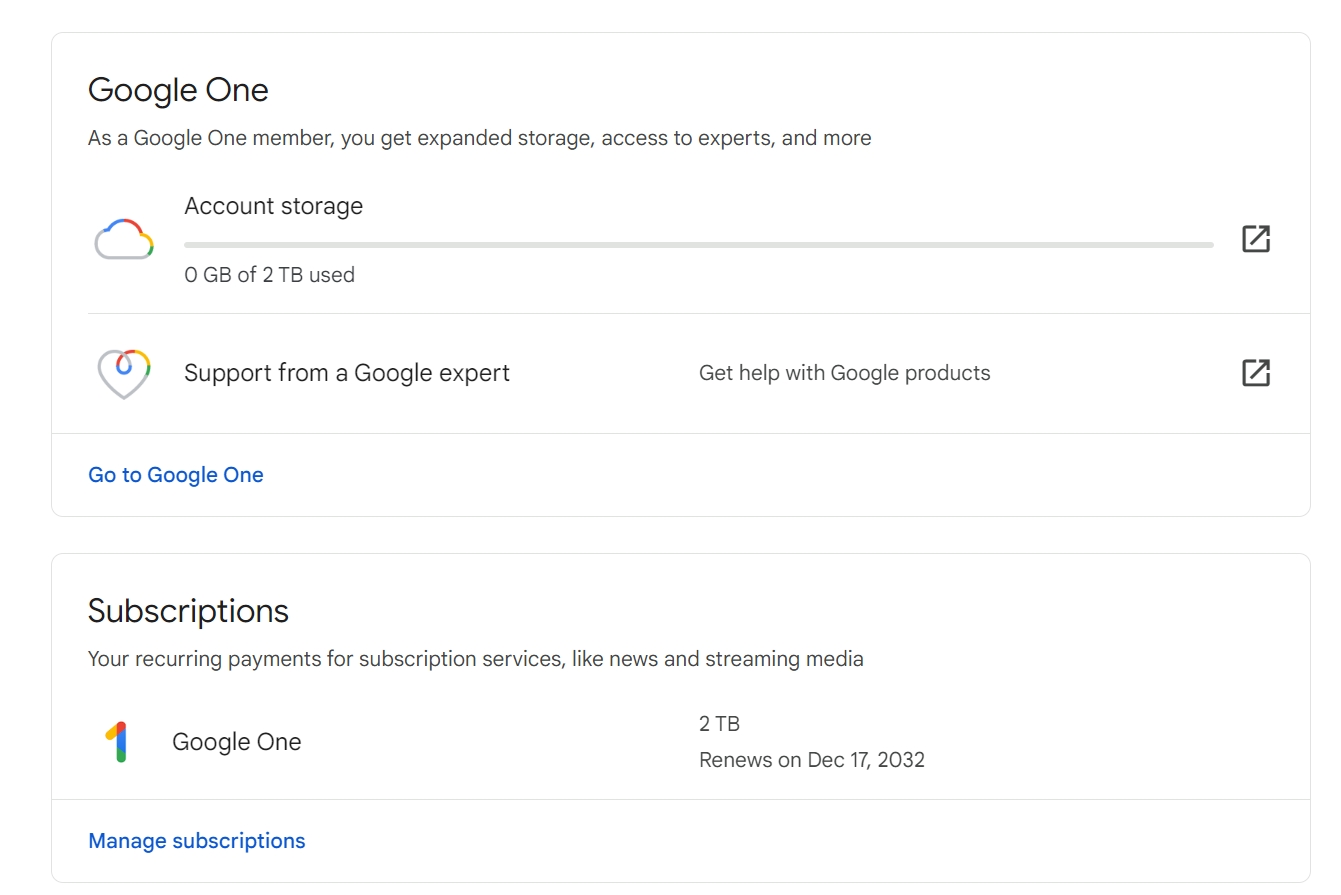The width and height of the screenshot is (1341, 895).
Task: Click the Google support heart icon
Action: point(124,373)
